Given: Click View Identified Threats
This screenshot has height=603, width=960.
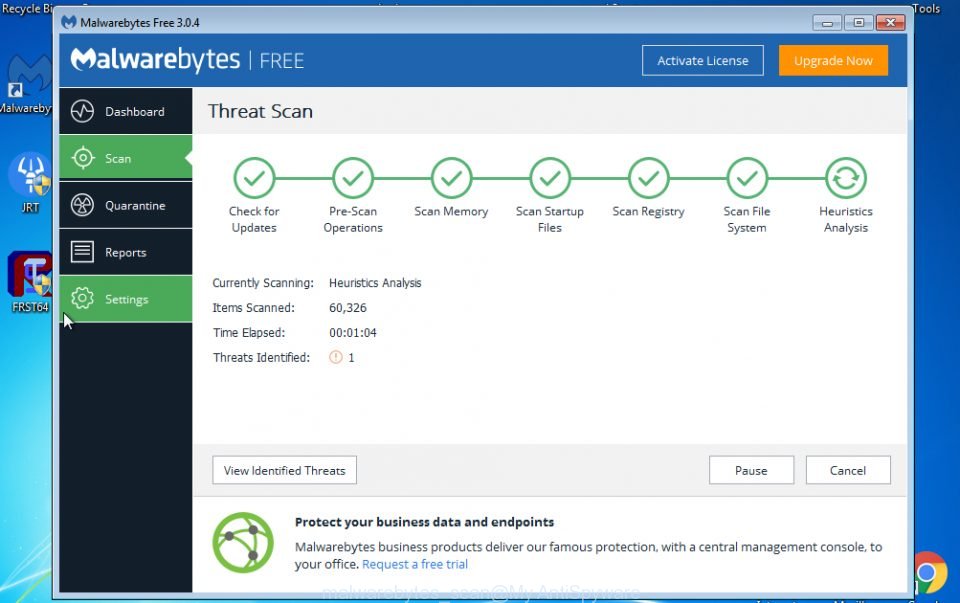Looking at the screenshot, I should coord(284,470).
